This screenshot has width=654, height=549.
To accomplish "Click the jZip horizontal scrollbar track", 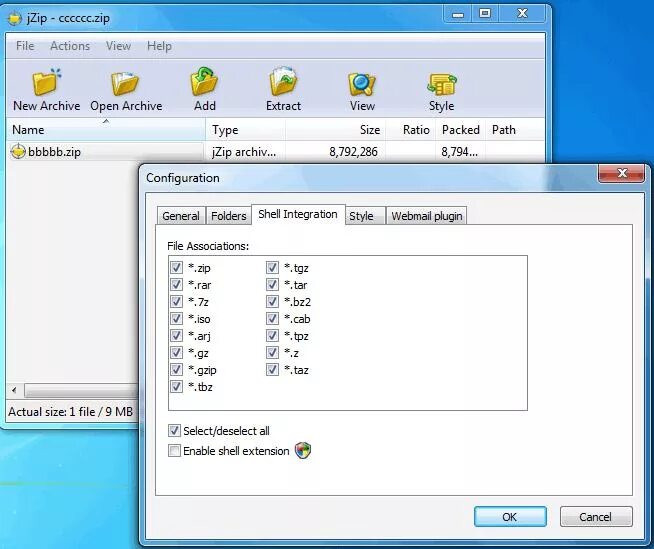I will point(81,390).
